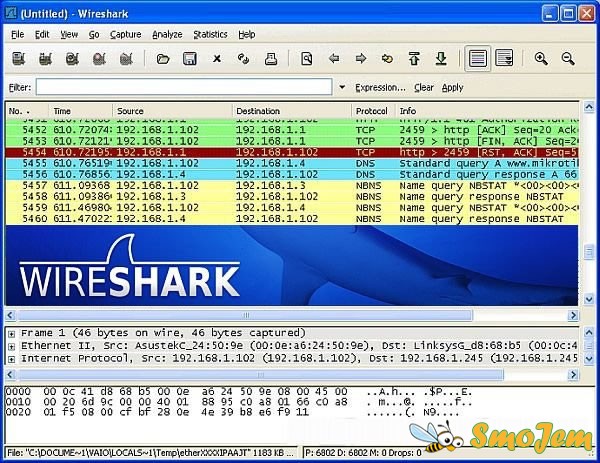Sort by the Info column header
Image resolution: width=600 pixels, height=463 pixels.
pyautogui.click(x=487, y=111)
